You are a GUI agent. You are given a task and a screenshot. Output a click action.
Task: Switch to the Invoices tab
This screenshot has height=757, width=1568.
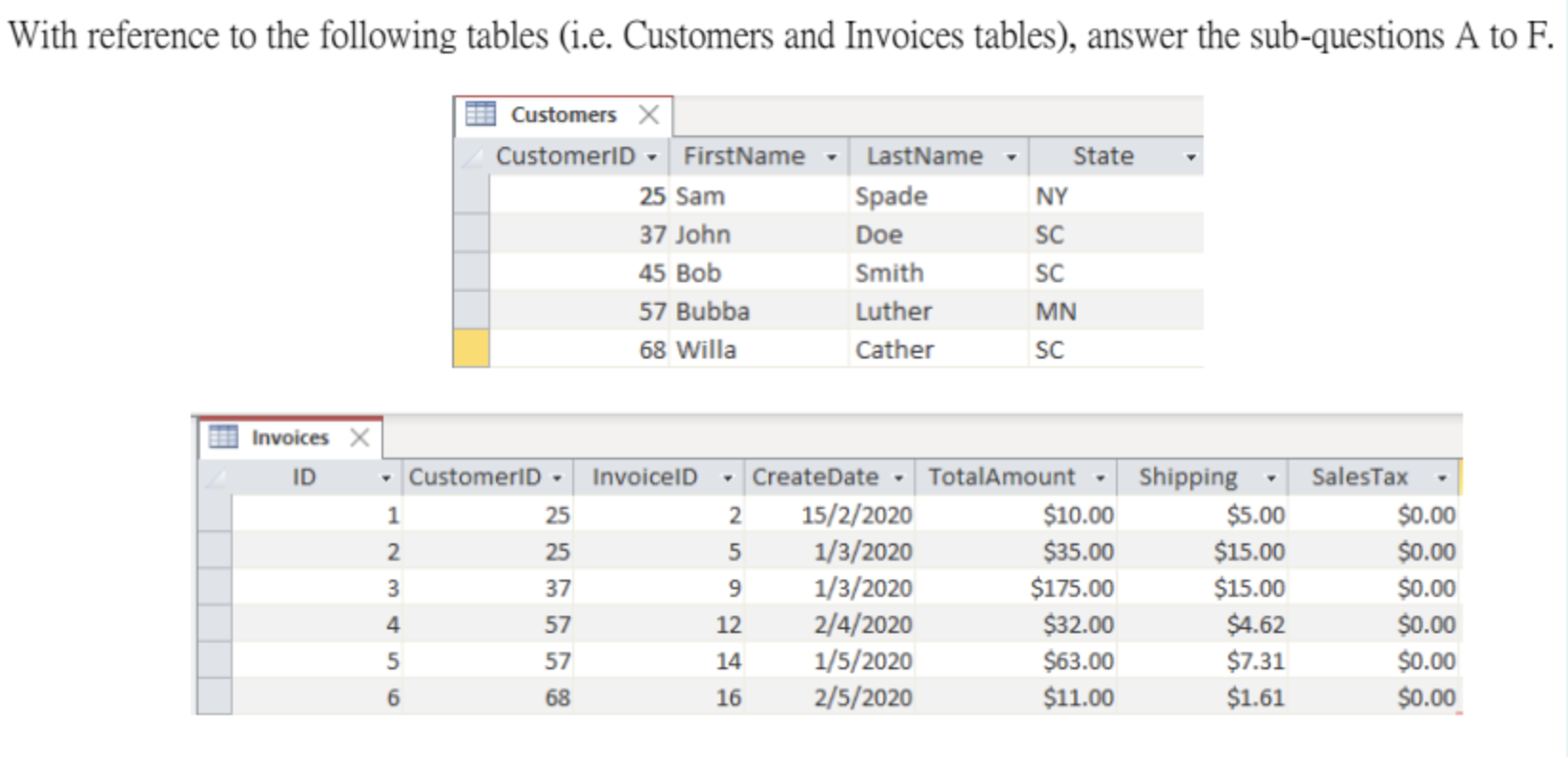click(290, 438)
